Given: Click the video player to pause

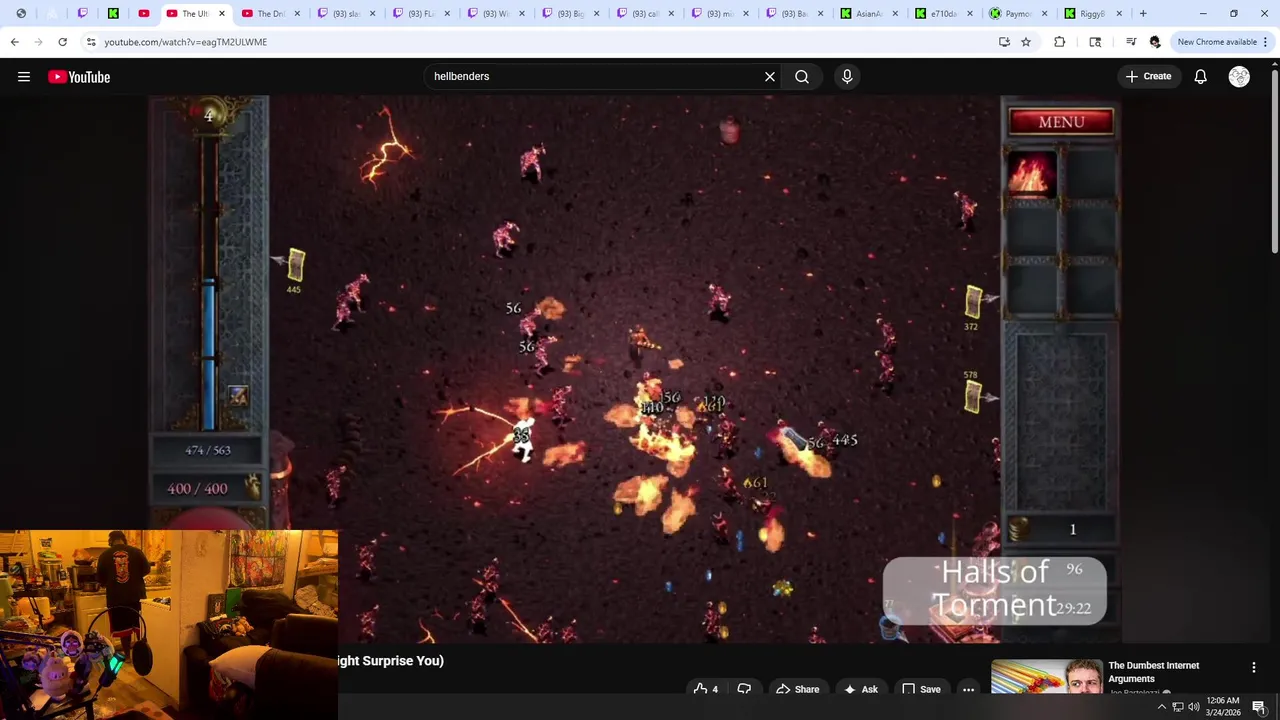Looking at the screenshot, I should tap(635, 369).
